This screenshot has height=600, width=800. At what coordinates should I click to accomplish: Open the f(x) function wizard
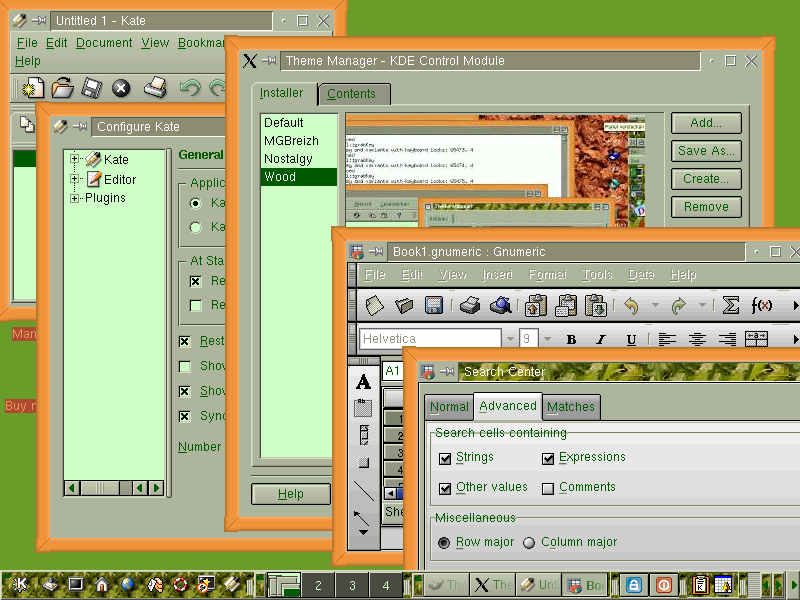pyautogui.click(x=761, y=305)
